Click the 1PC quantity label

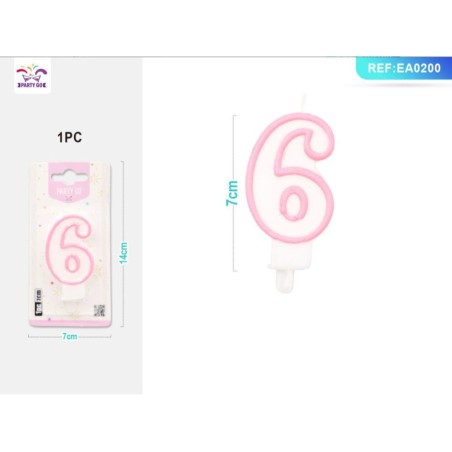[x=69, y=137]
